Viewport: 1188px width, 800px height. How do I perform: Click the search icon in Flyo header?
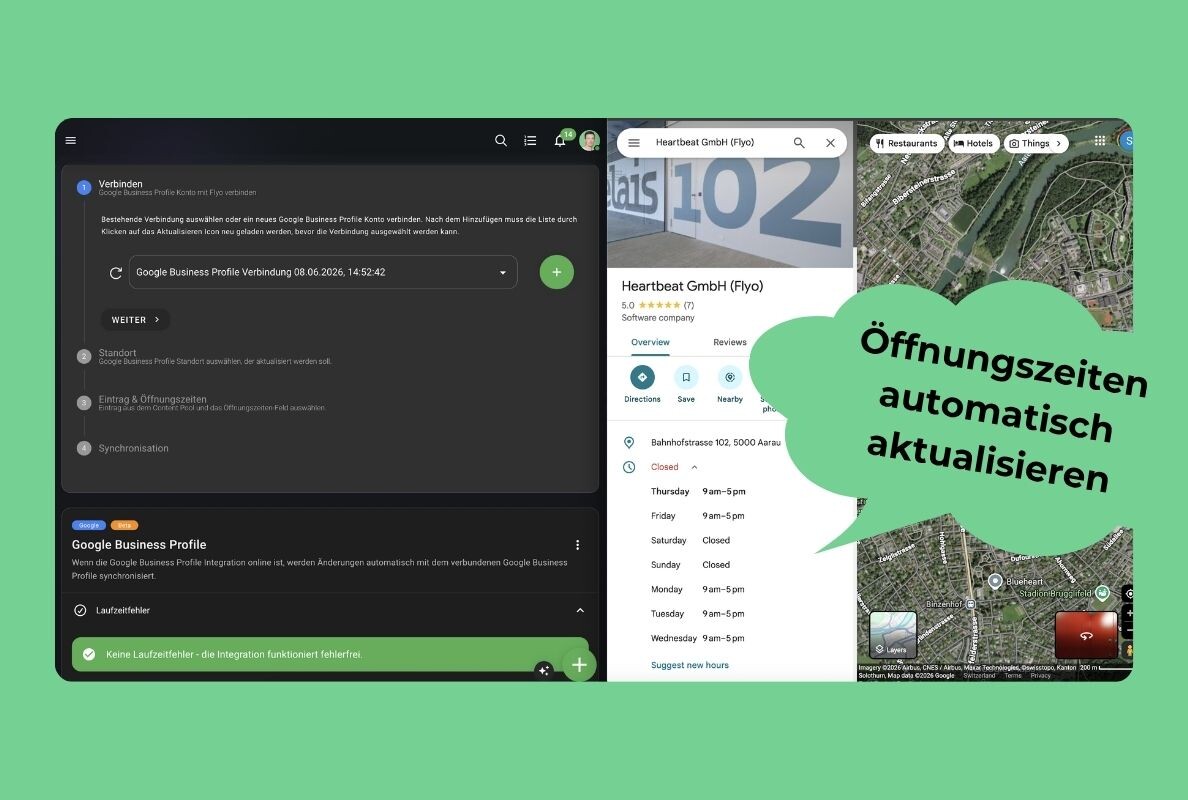501,140
